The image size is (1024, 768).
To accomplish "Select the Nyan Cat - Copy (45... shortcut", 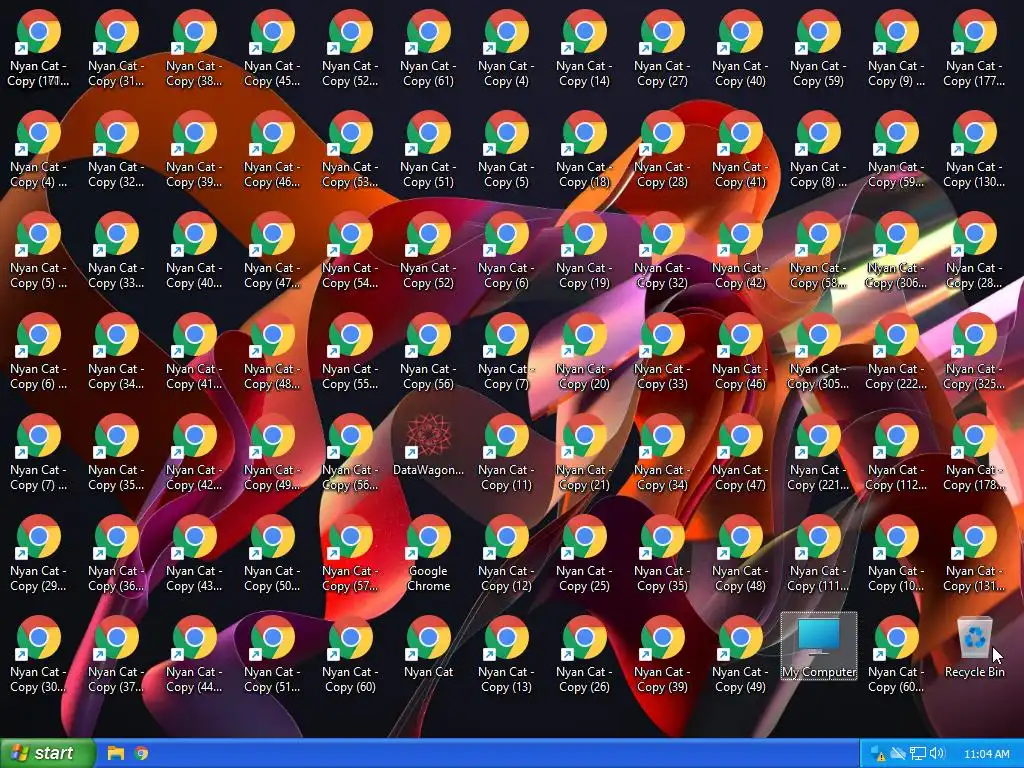I will [x=272, y=49].
